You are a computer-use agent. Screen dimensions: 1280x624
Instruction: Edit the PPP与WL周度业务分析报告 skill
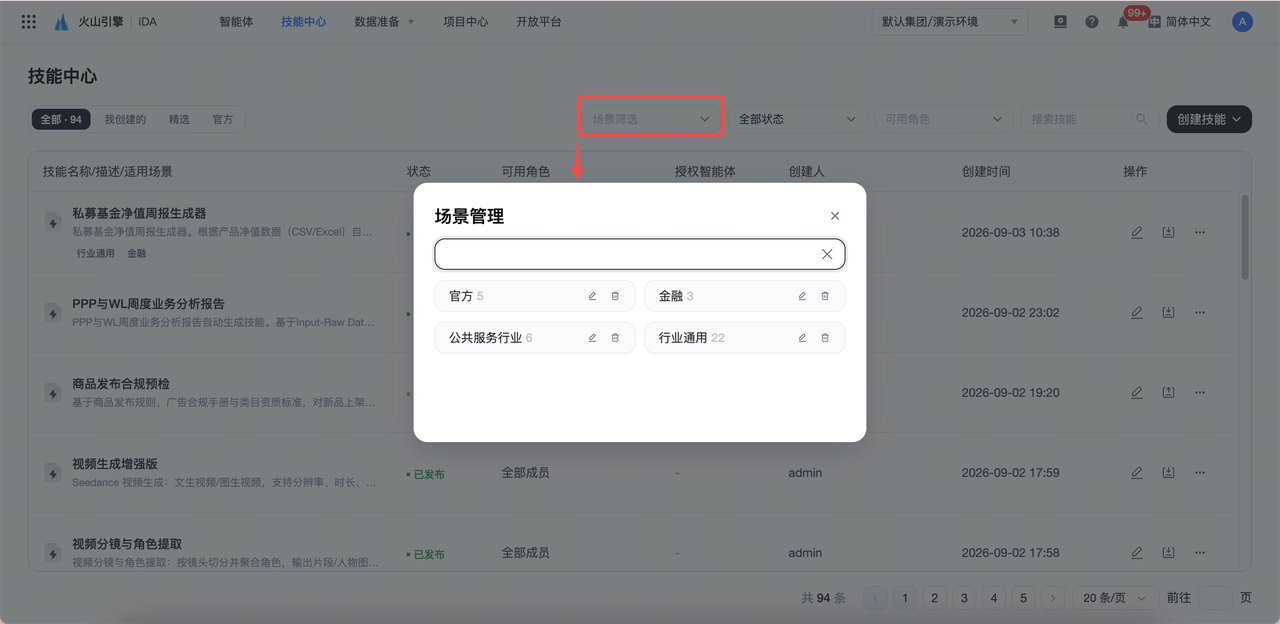pyautogui.click(x=1137, y=312)
